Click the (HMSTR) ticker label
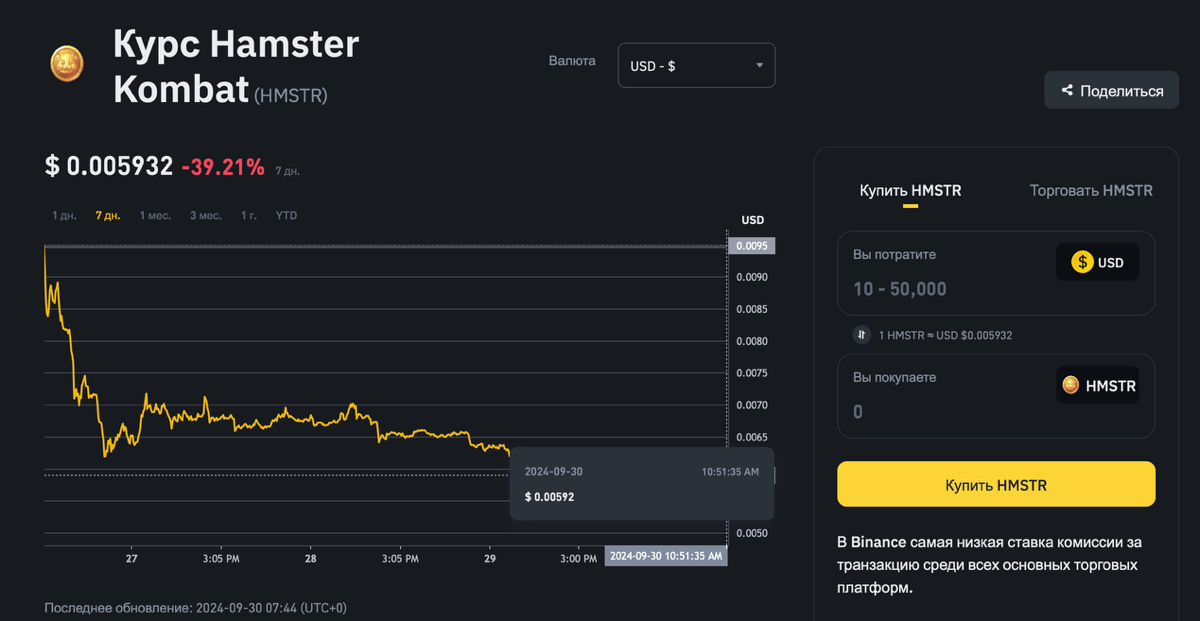This screenshot has width=1200, height=621. [291, 96]
